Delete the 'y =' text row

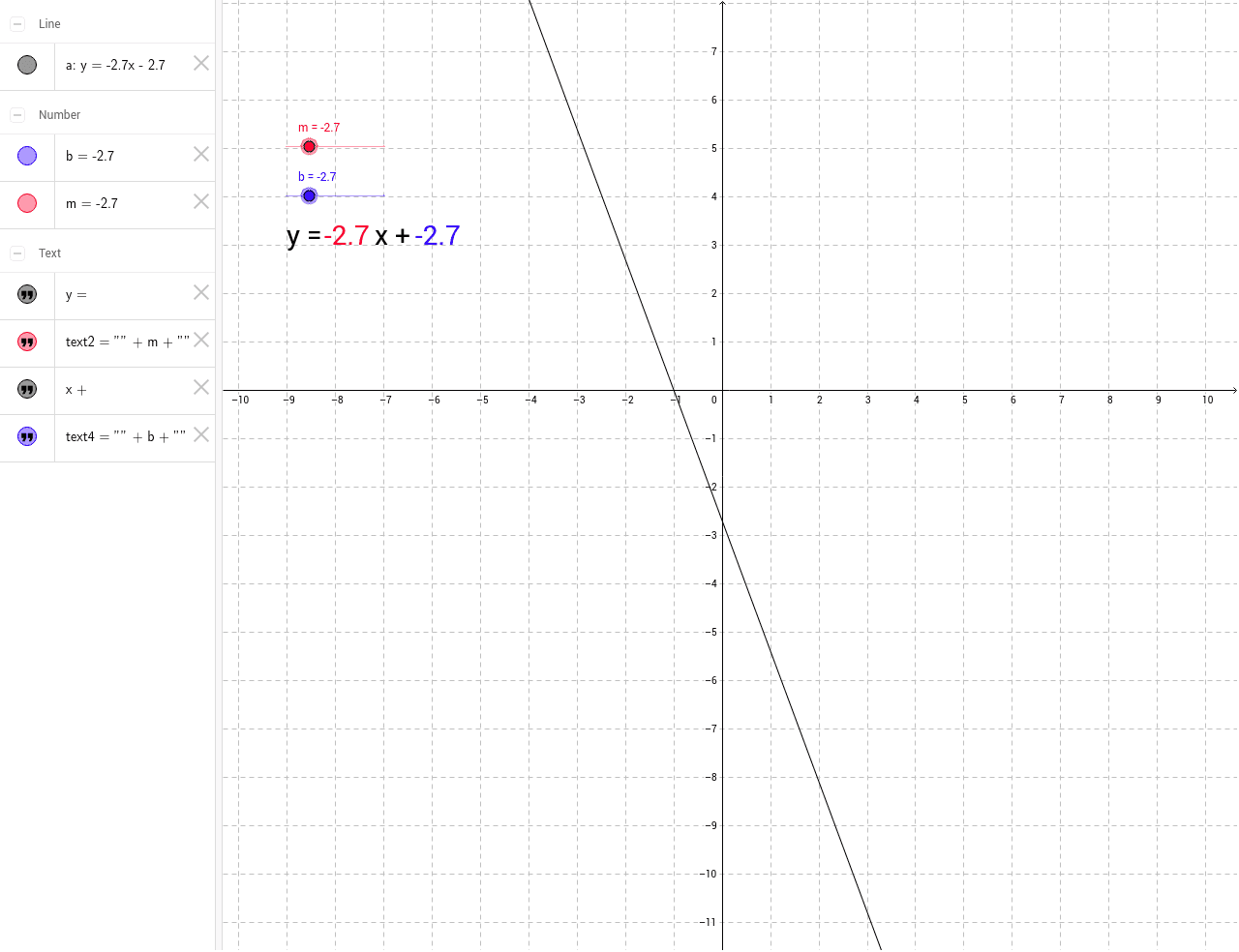click(201, 292)
